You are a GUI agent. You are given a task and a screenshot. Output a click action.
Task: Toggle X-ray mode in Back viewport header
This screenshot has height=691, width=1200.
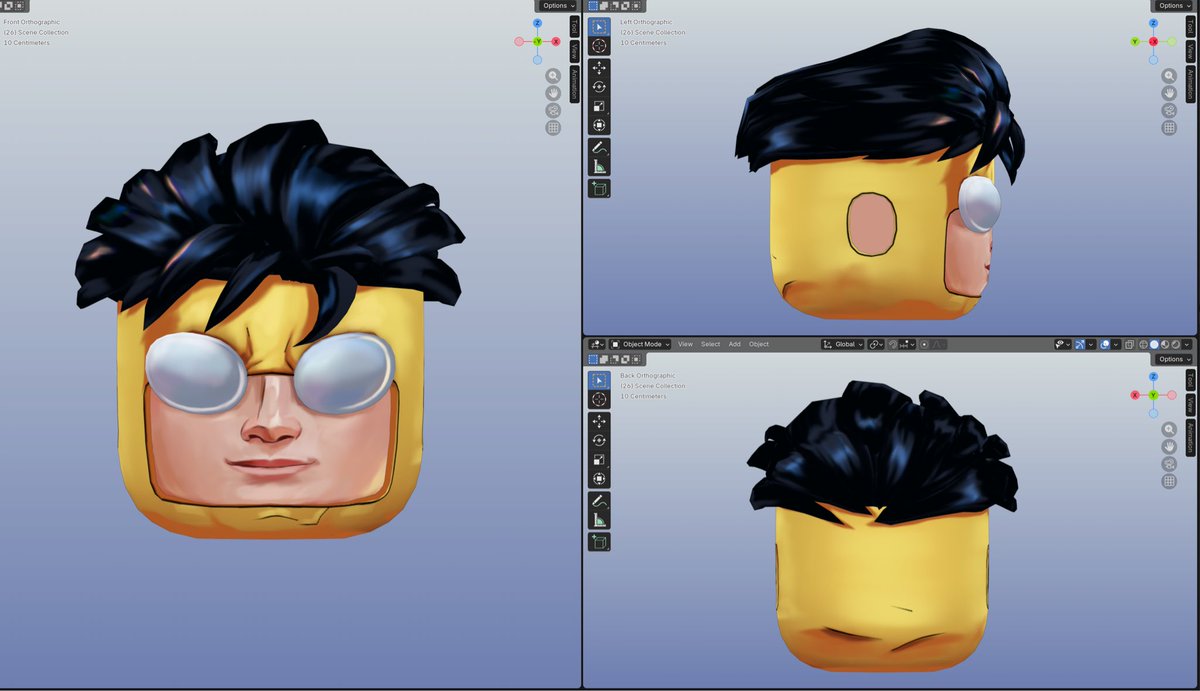tap(1129, 344)
